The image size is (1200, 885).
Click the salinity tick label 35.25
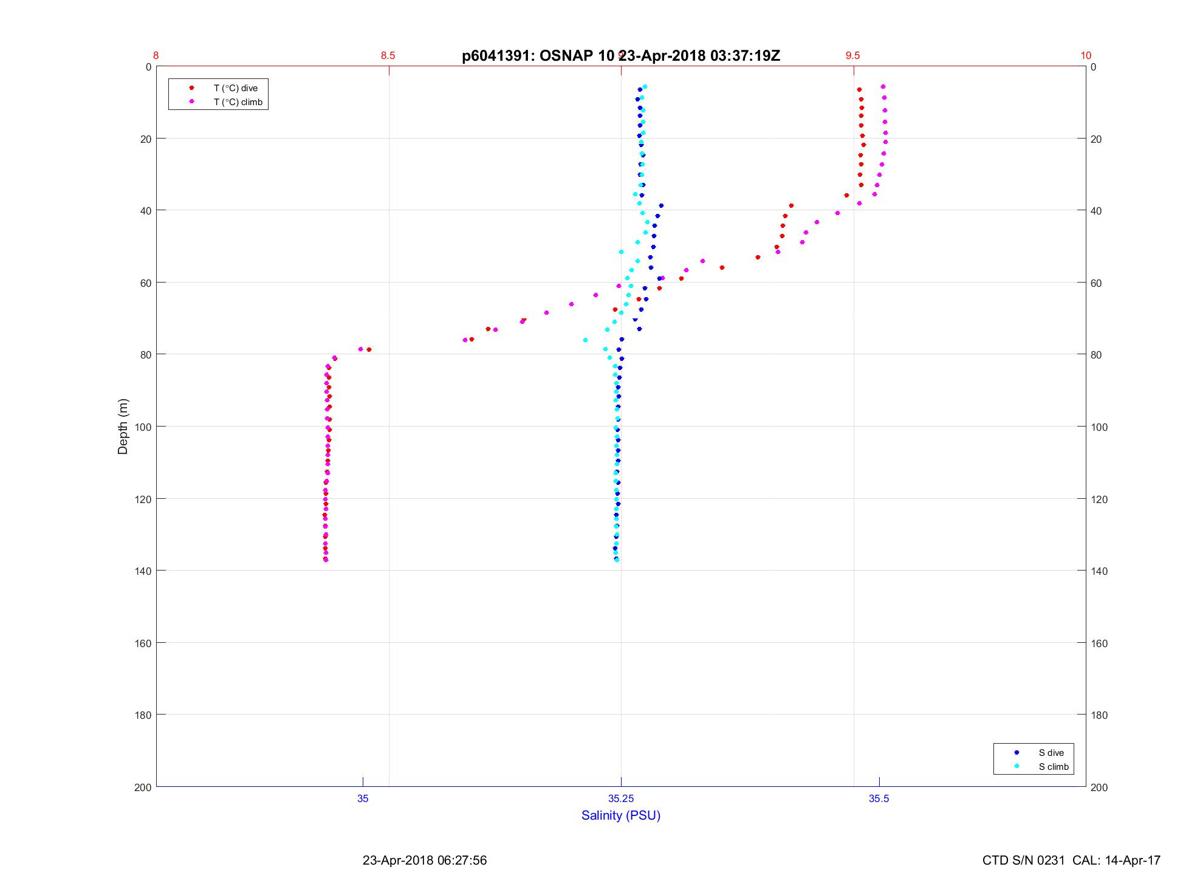tap(621, 798)
